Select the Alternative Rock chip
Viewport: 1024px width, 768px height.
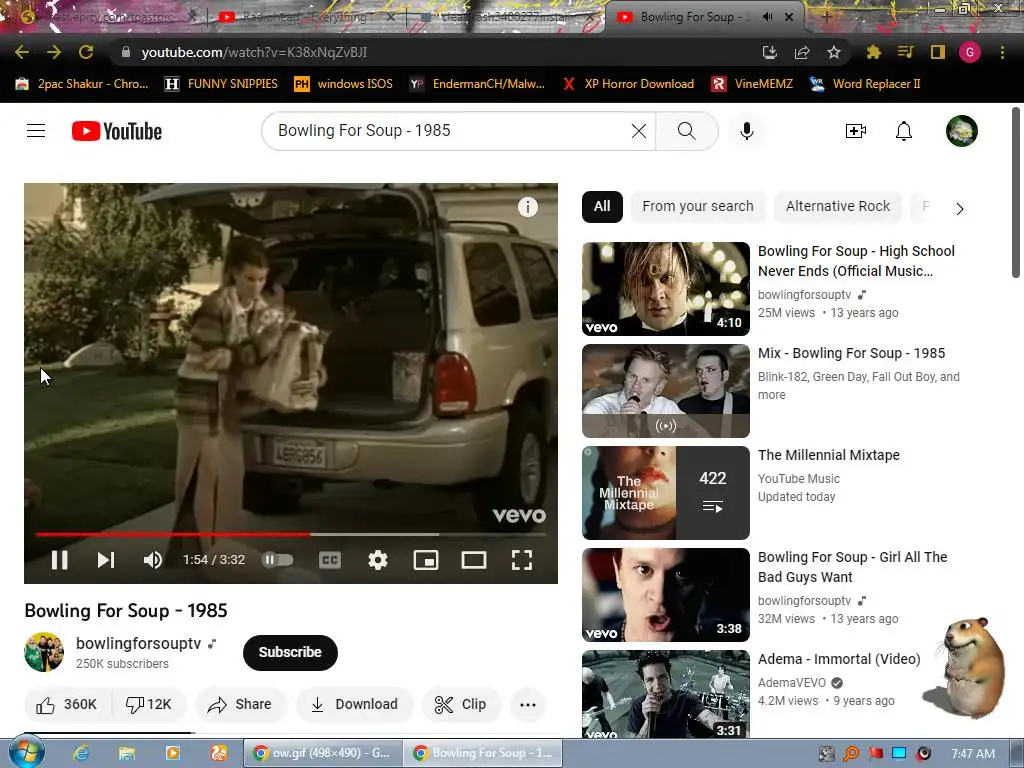[x=838, y=206]
